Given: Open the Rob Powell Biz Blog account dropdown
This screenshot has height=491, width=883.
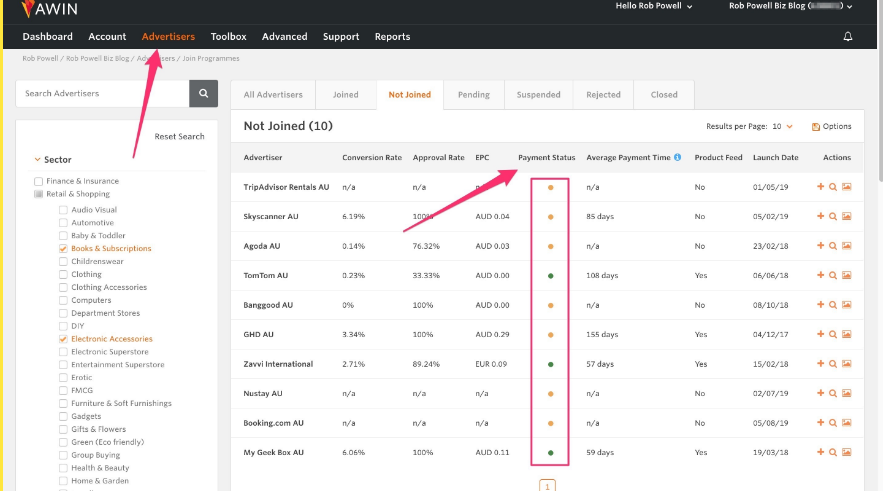Looking at the screenshot, I should (x=790, y=6).
